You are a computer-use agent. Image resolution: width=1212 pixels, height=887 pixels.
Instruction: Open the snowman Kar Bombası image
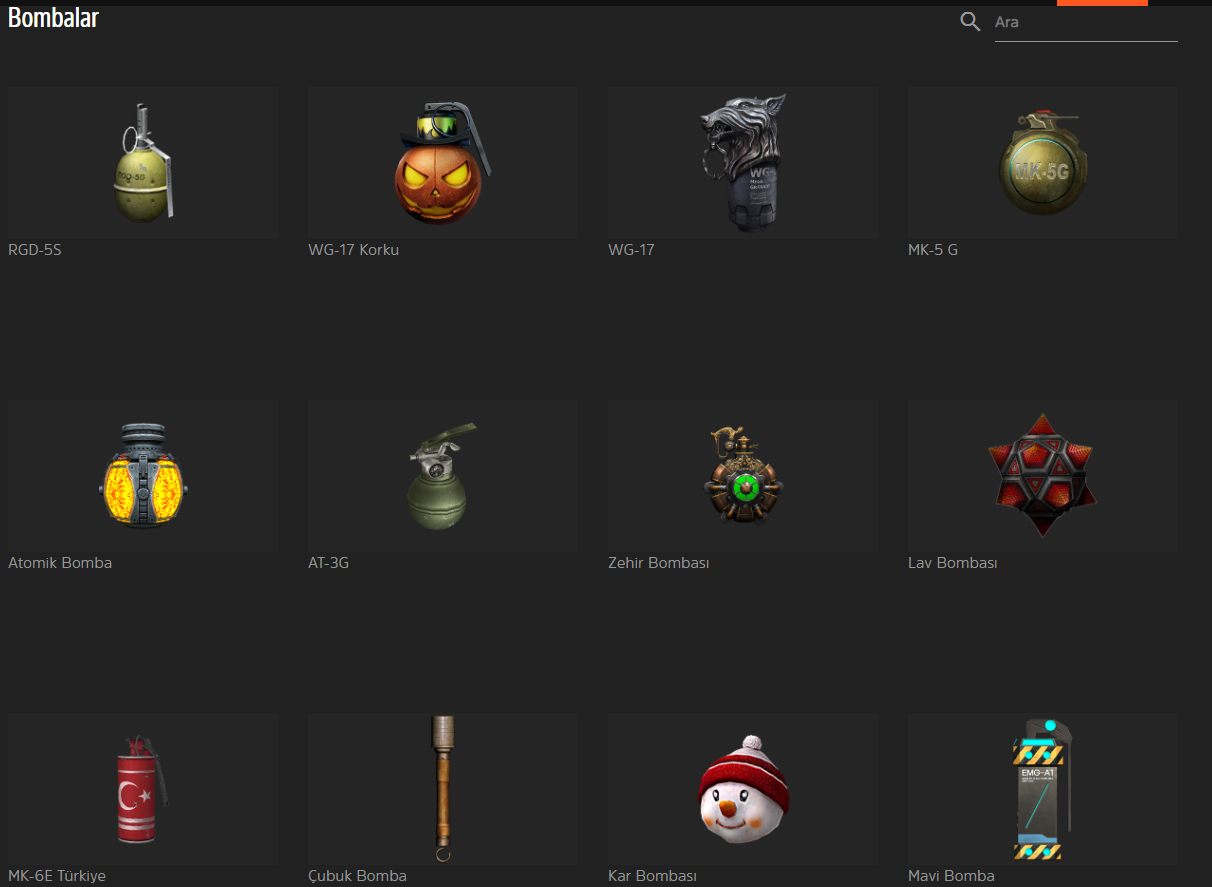point(742,789)
